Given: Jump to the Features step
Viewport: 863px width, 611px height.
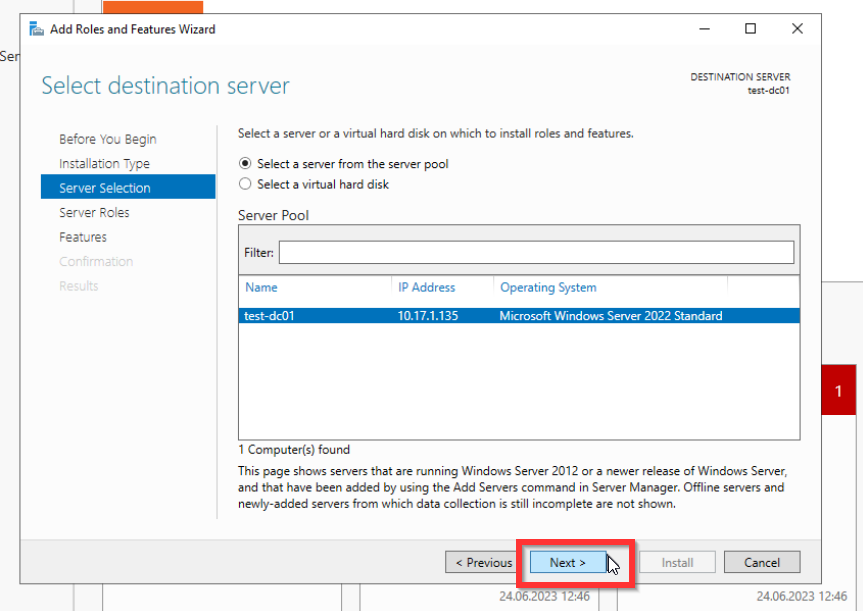Looking at the screenshot, I should 83,237.
